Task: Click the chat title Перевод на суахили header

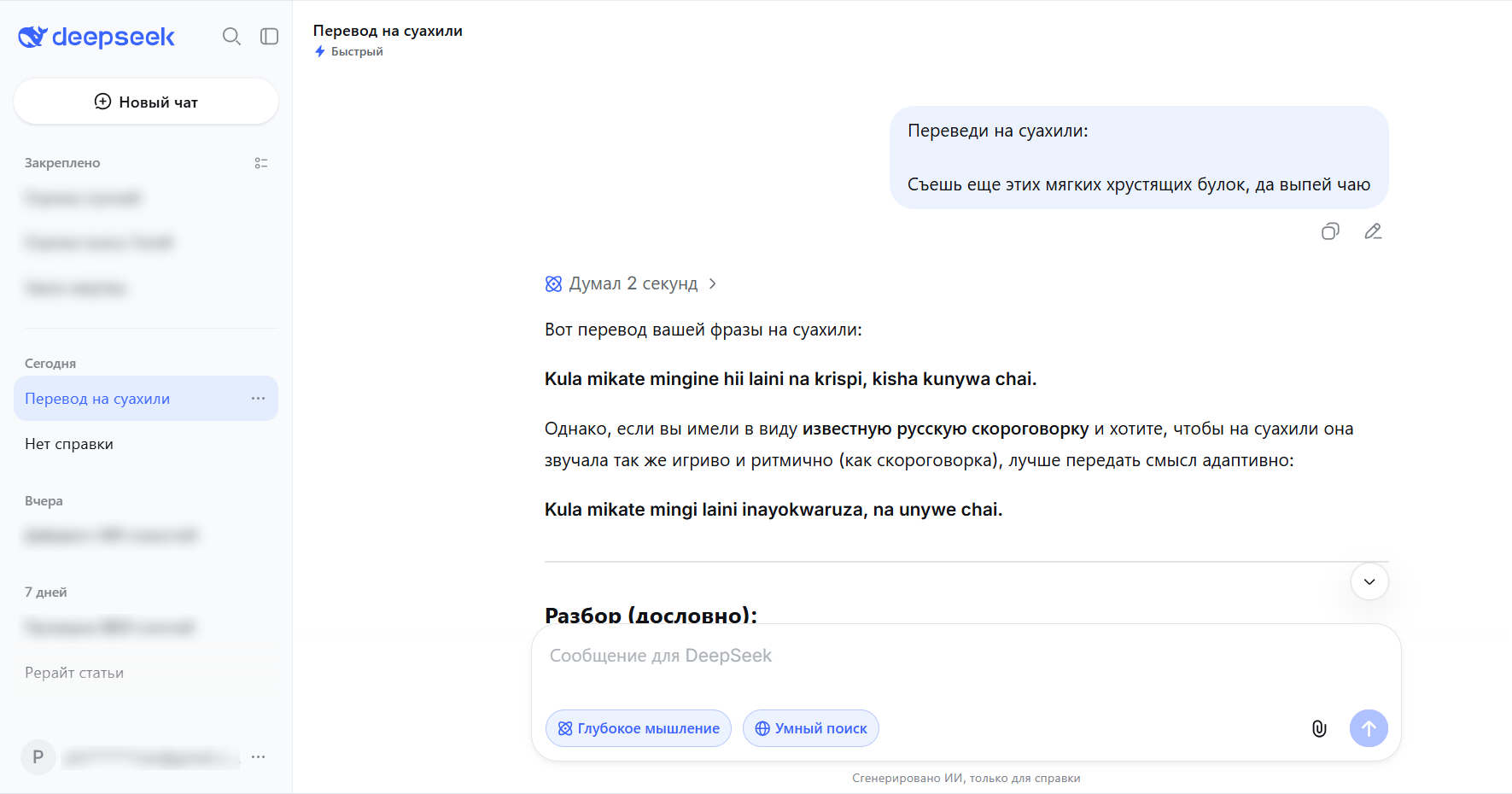Action: point(388,31)
